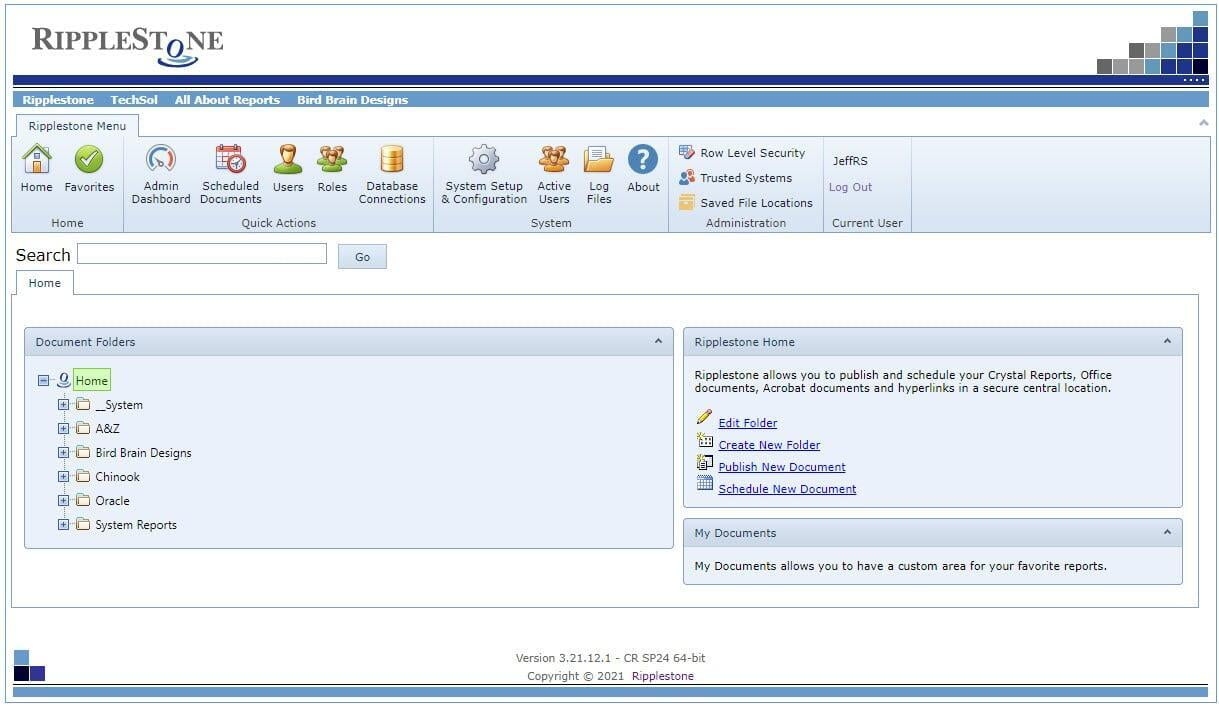Click the Log Out link
This screenshot has height=708, width=1219.
coord(850,187)
